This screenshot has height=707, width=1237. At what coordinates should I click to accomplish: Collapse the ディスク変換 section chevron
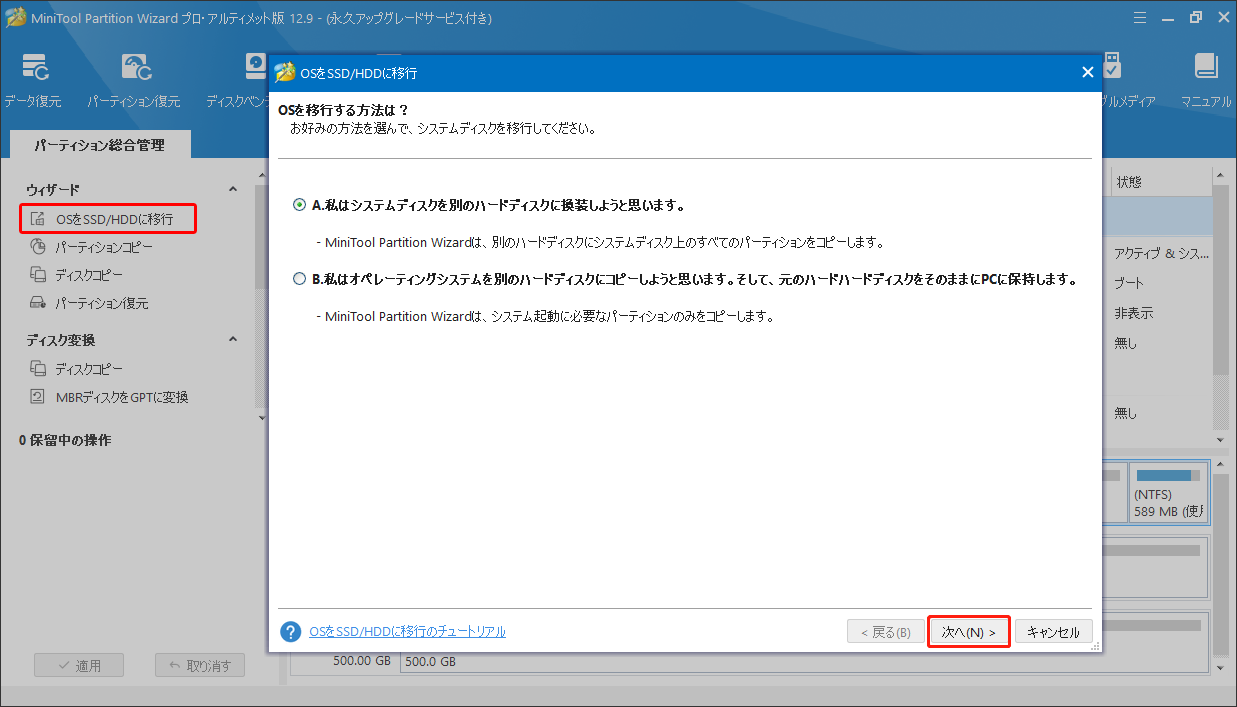(x=233, y=340)
